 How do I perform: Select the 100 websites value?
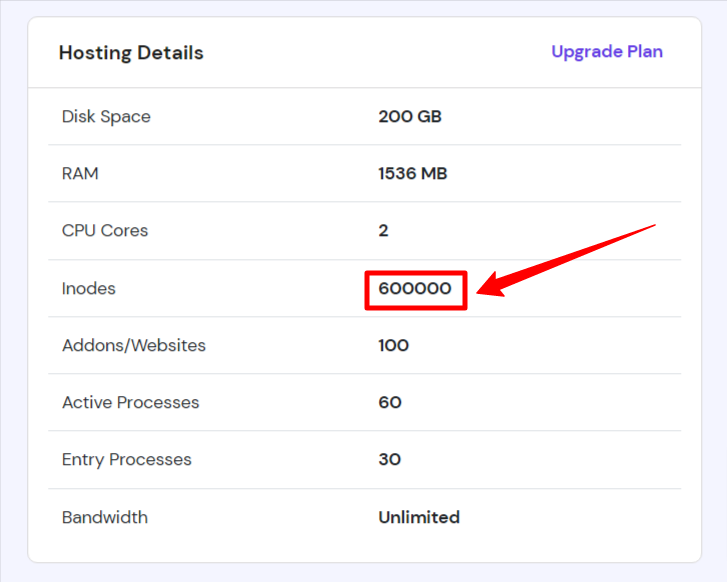[x=394, y=345]
